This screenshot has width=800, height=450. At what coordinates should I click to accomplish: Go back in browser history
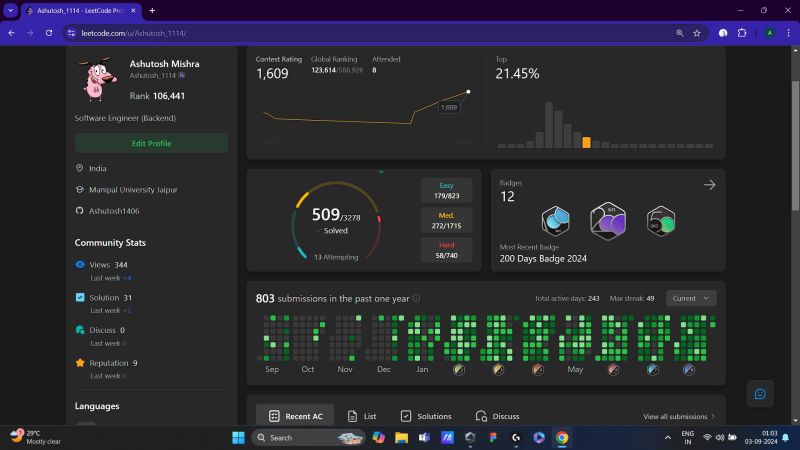click(x=12, y=33)
